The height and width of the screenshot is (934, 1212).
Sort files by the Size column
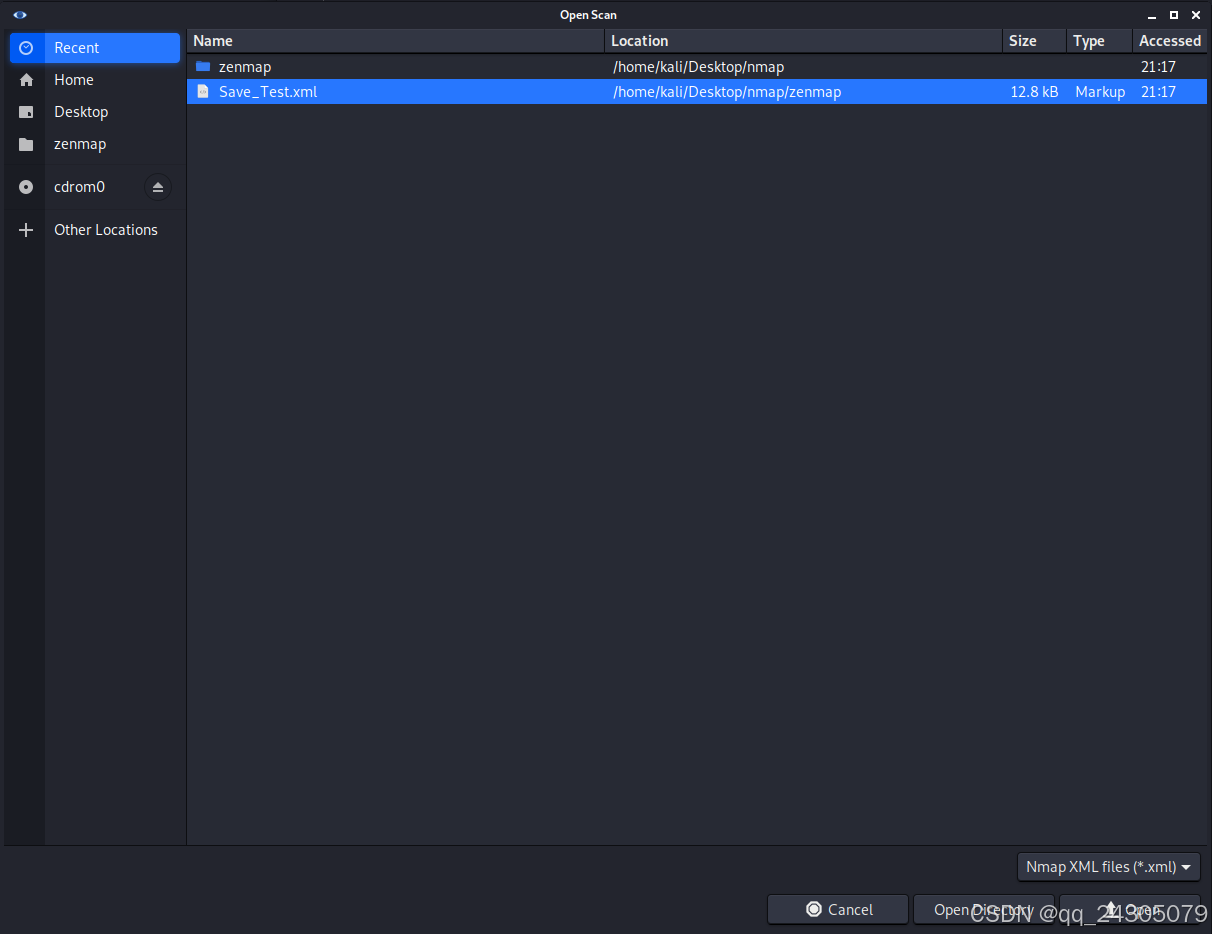click(x=1034, y=41)
